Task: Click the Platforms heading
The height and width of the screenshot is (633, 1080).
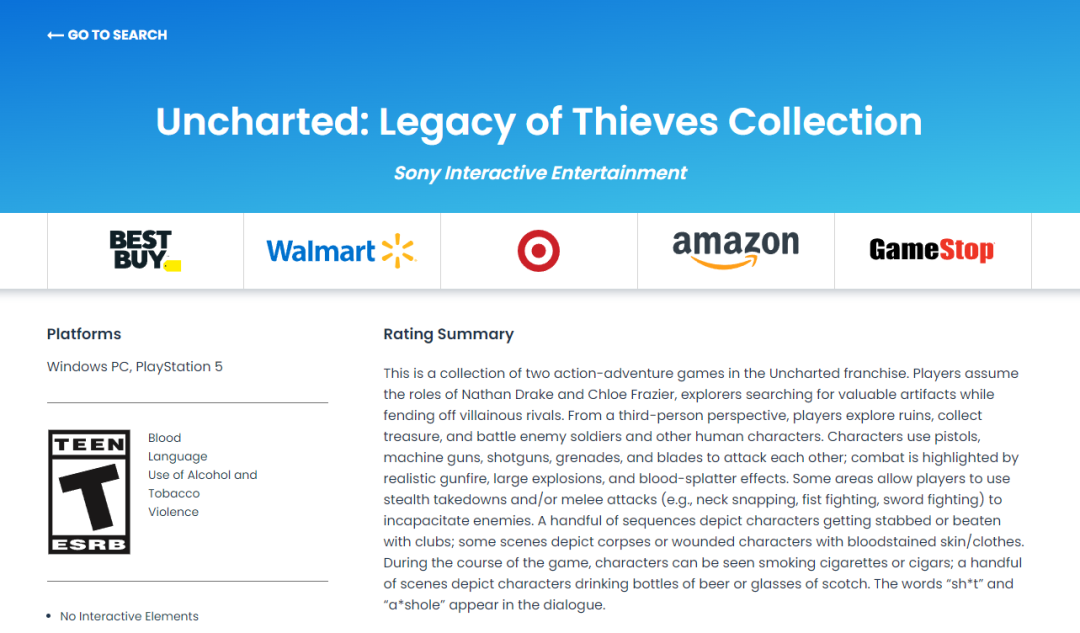Action: point(84,334)
